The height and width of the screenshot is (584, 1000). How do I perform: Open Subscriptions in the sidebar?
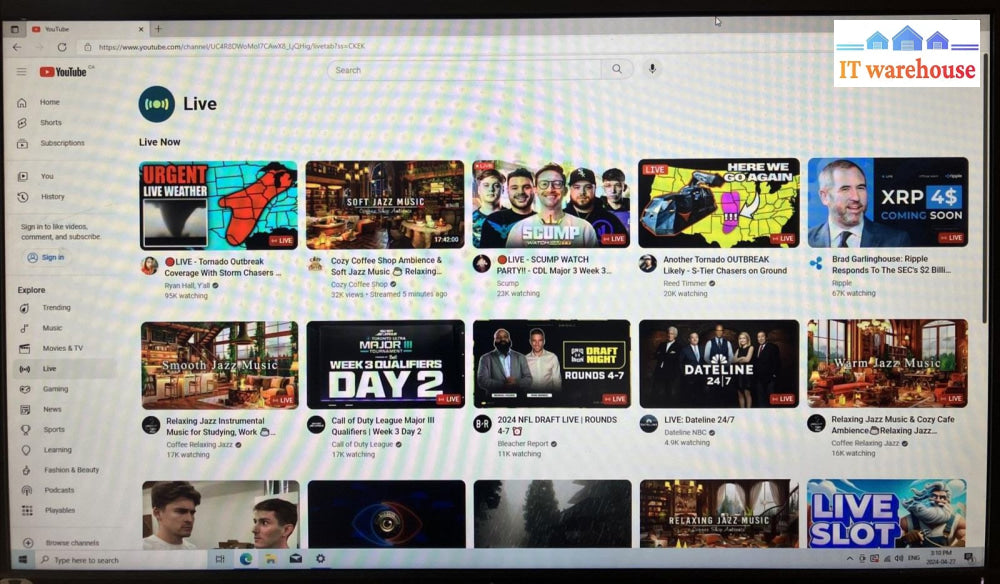pos(62,143)
